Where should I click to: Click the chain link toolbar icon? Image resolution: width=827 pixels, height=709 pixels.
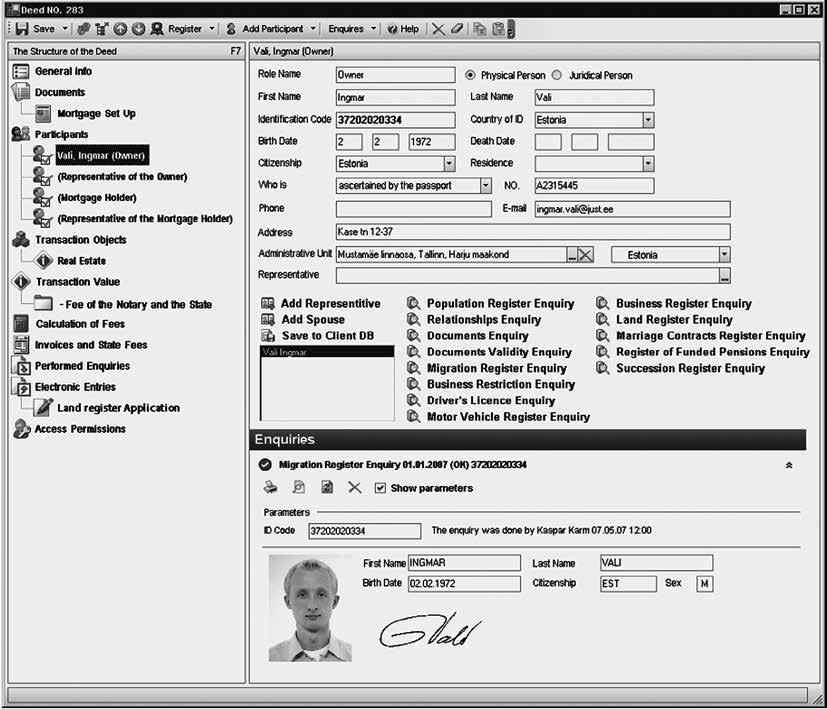tap(83, 28)
